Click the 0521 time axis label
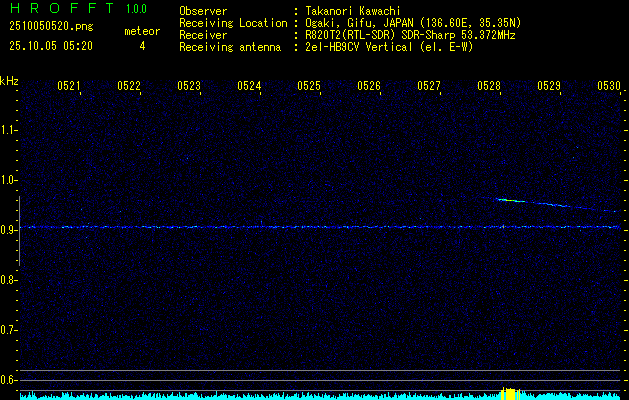 coord(69,85)
